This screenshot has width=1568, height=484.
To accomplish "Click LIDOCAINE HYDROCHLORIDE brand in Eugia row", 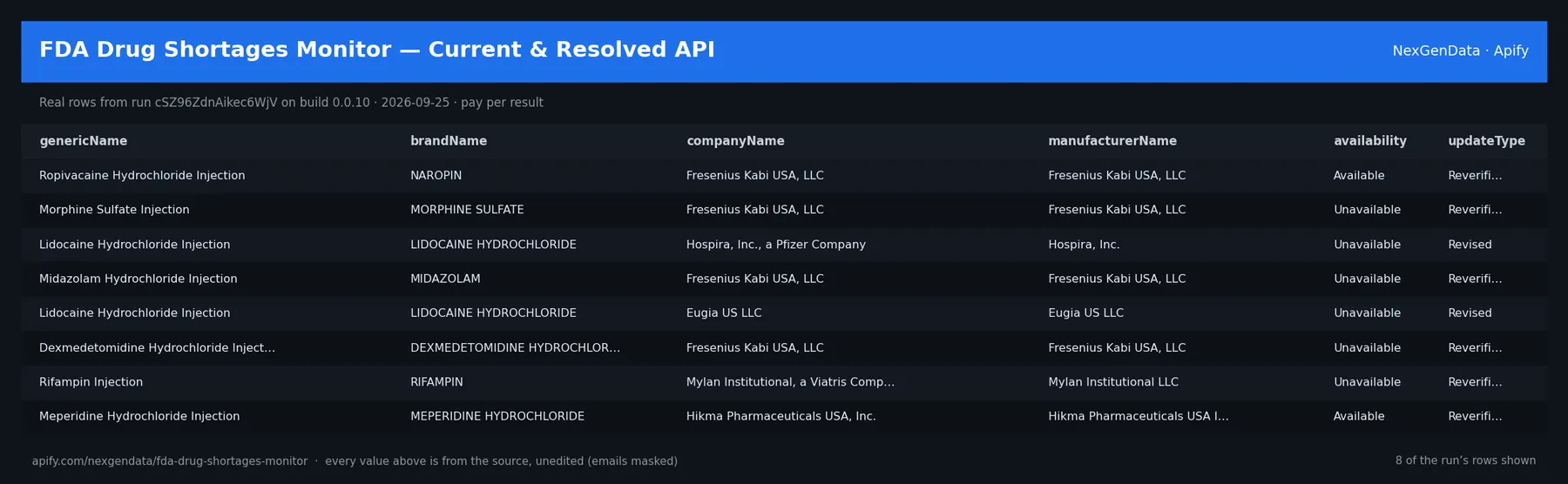I will pyautogui.click(x=493, y=313).
